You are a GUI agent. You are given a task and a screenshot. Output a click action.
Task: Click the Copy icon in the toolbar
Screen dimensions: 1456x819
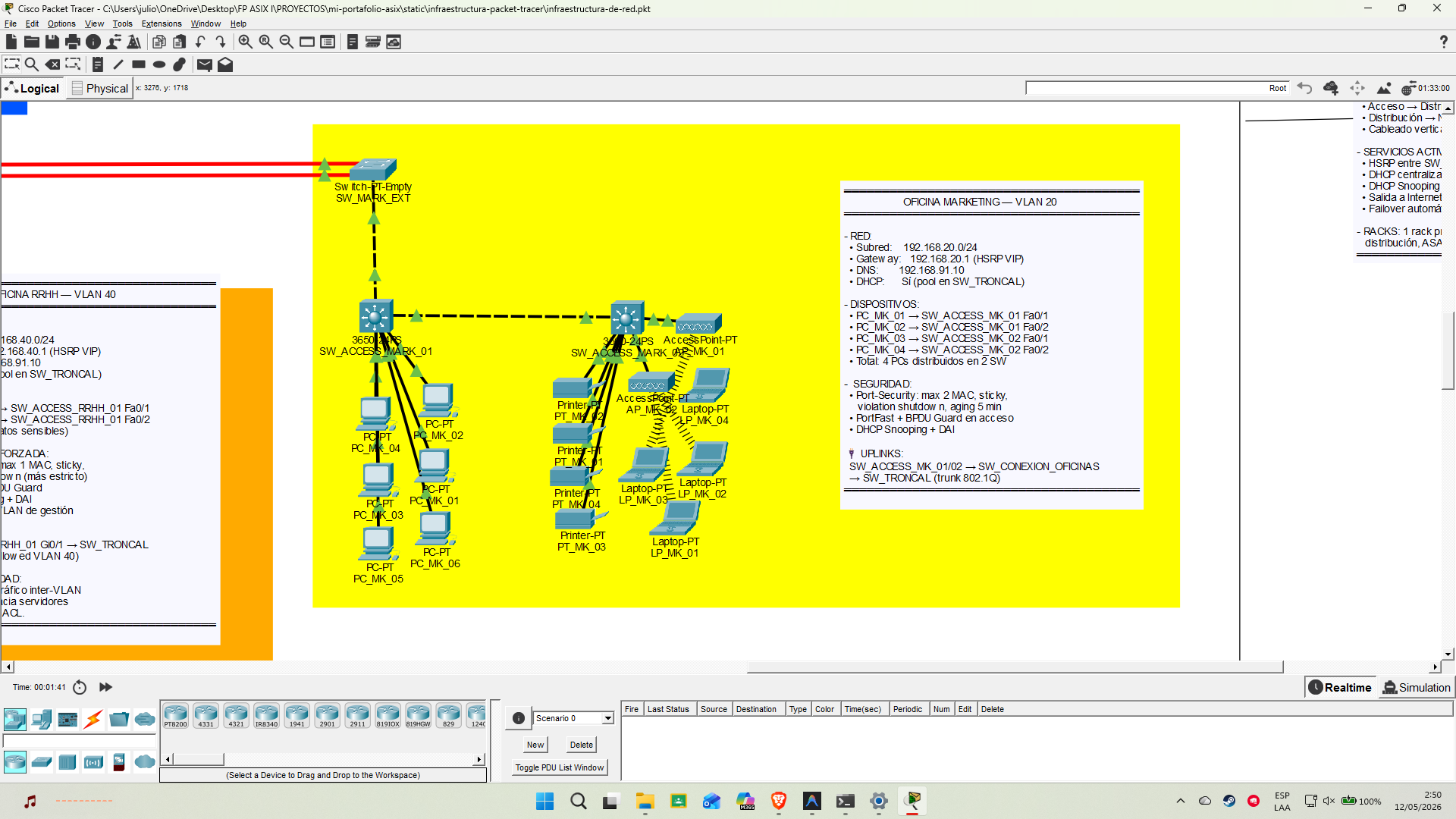tap(159, 42)
